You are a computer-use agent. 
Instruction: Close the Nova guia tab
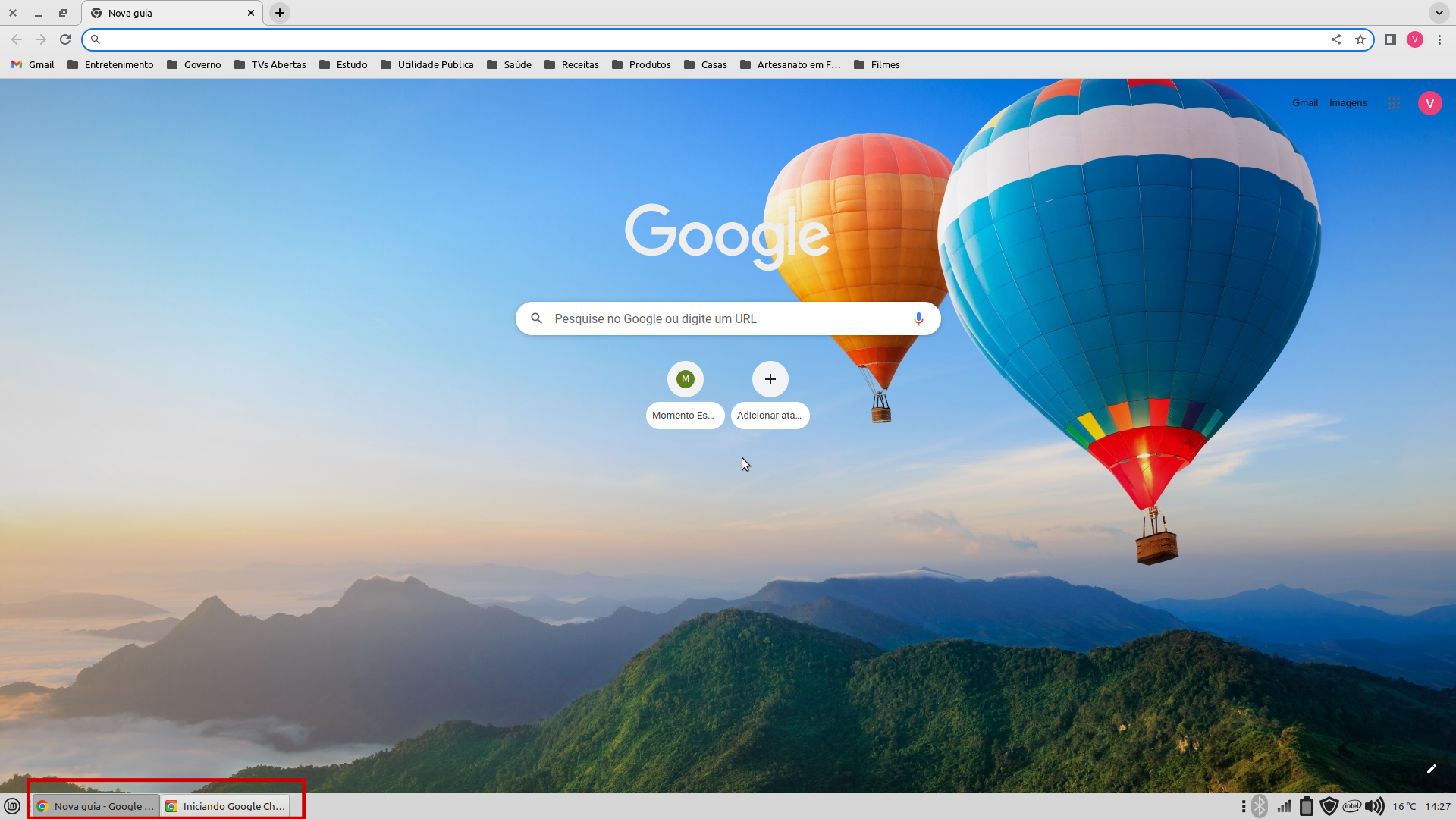click(x=251, y=13)
